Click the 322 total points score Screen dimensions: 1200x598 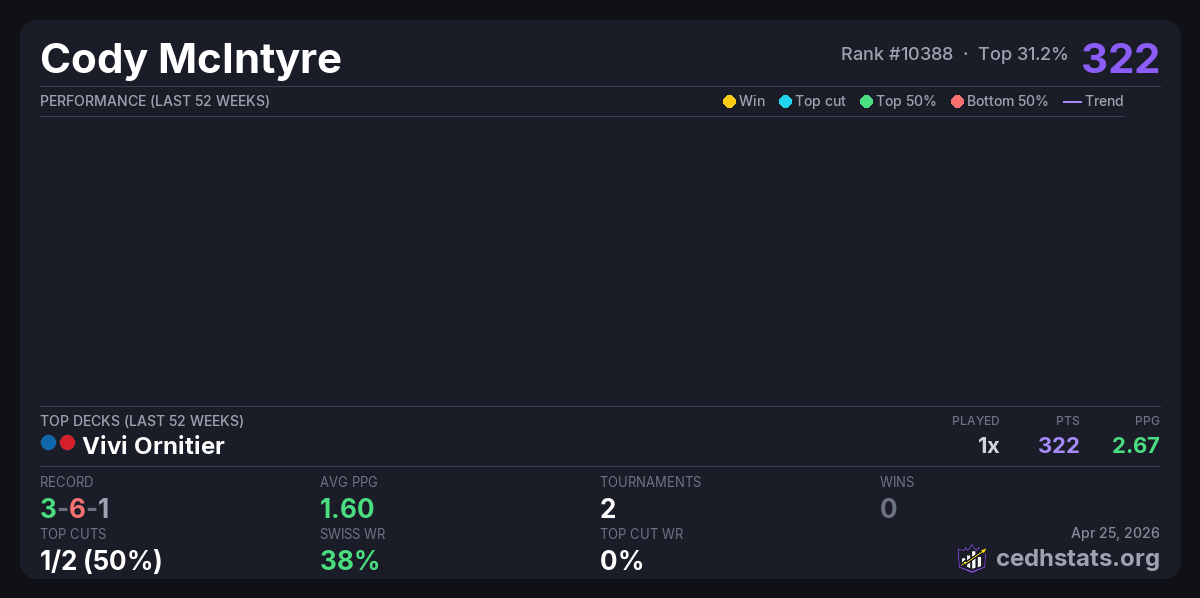[x=1120, y=58]
